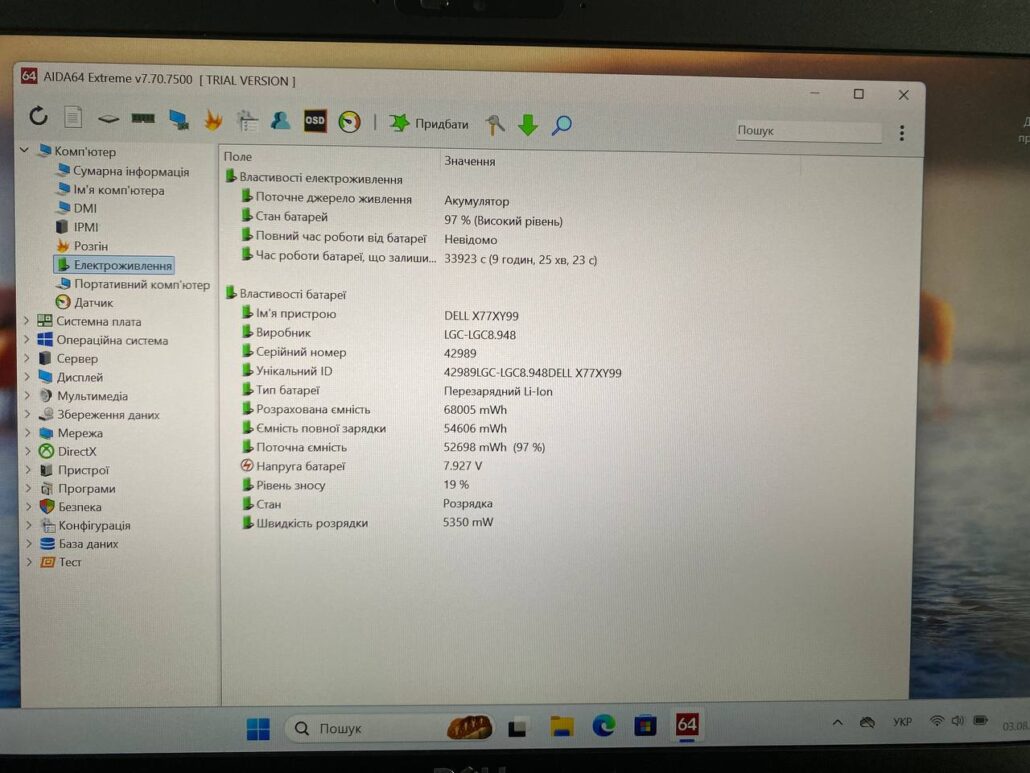Select the Напруга батареї row
The width and height of the screenshot is (1030, 773).
(300, 466)
